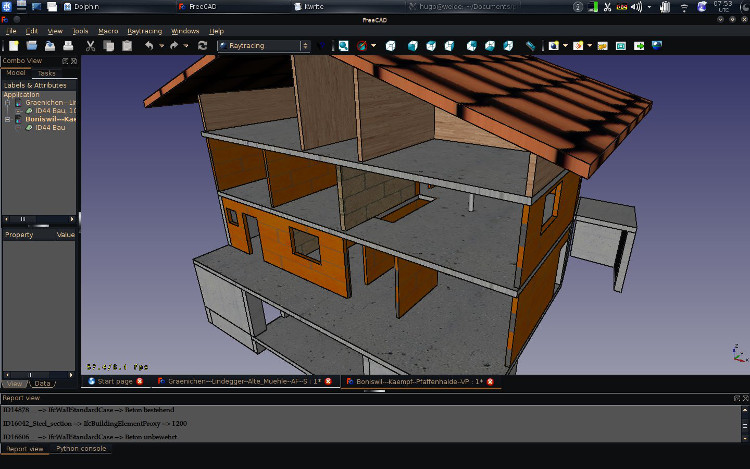Open the Macro menu
The width and height of the screenshot is (750, 469).
107,31
